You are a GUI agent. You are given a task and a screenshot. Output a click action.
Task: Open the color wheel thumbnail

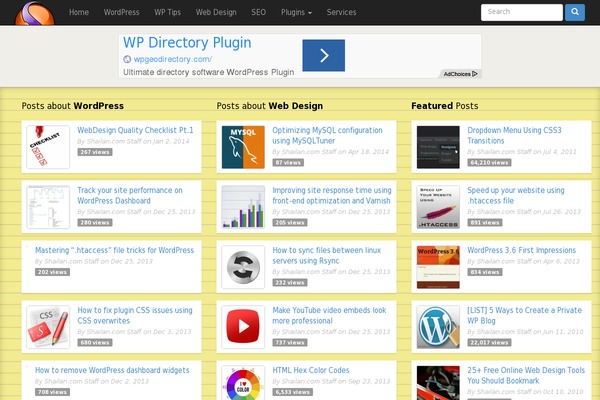point(243,383)
